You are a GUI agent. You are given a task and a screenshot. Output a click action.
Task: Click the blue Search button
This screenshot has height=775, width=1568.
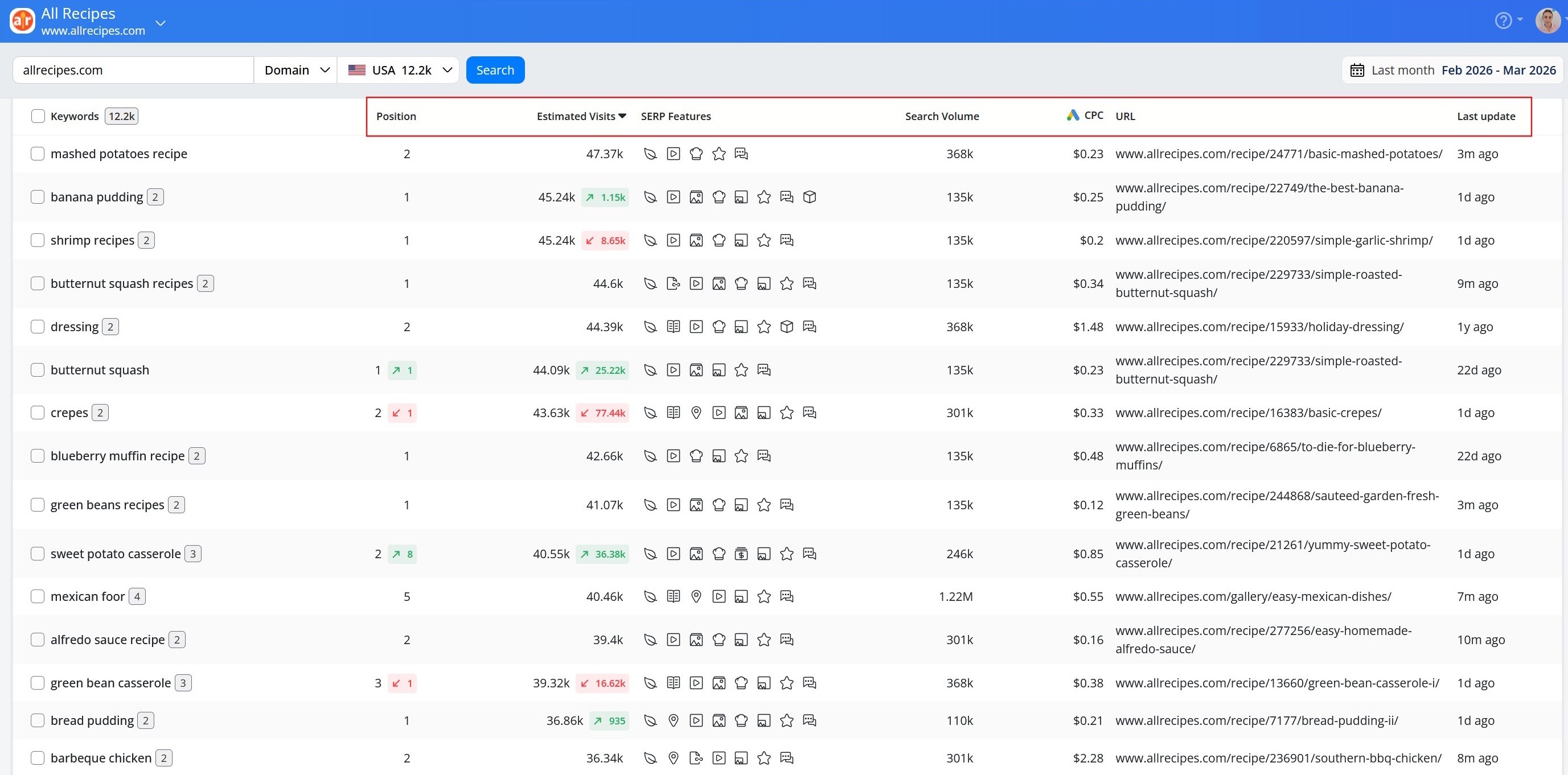[495, 70]
